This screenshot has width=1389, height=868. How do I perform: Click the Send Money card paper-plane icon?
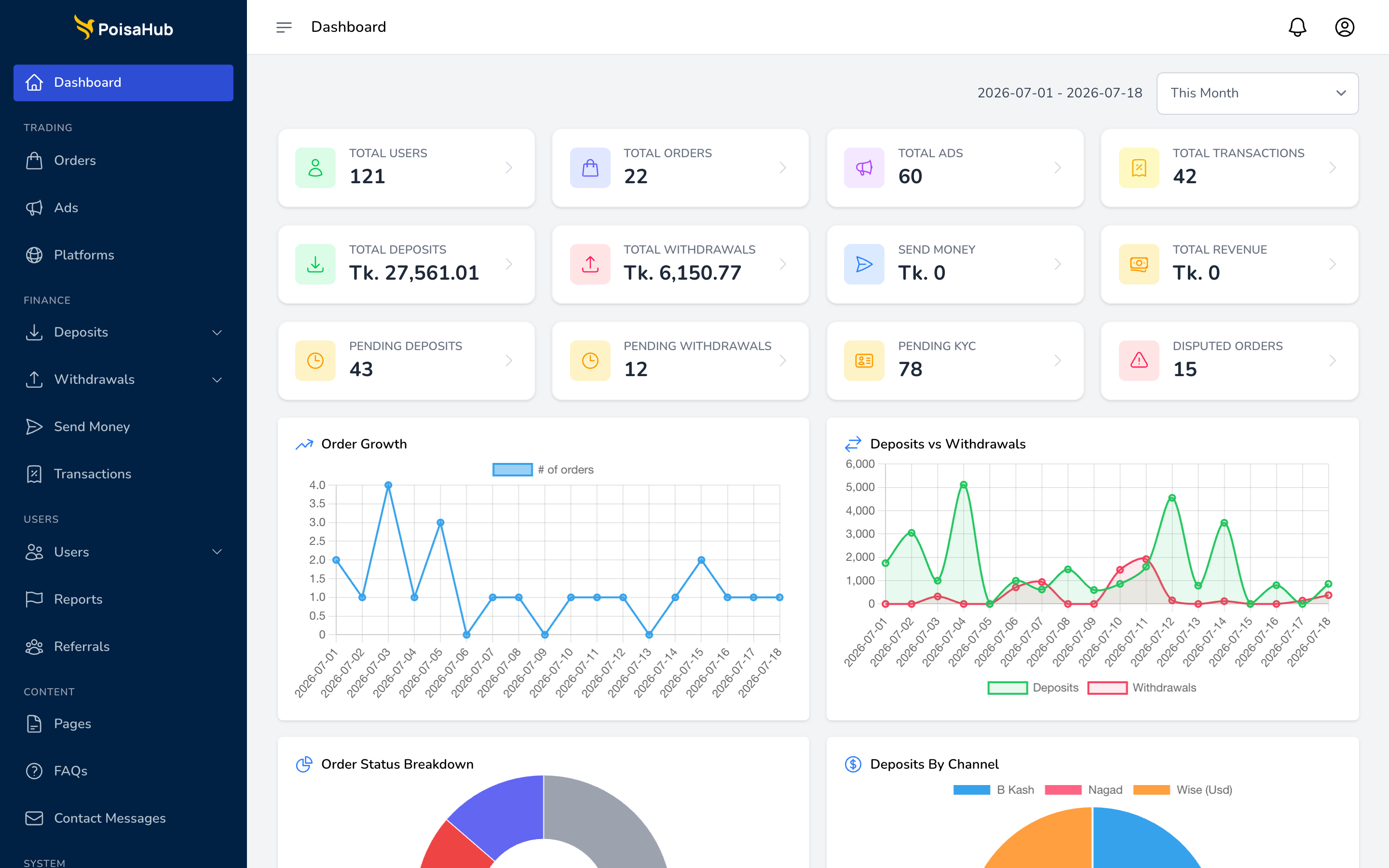point(864,264)
